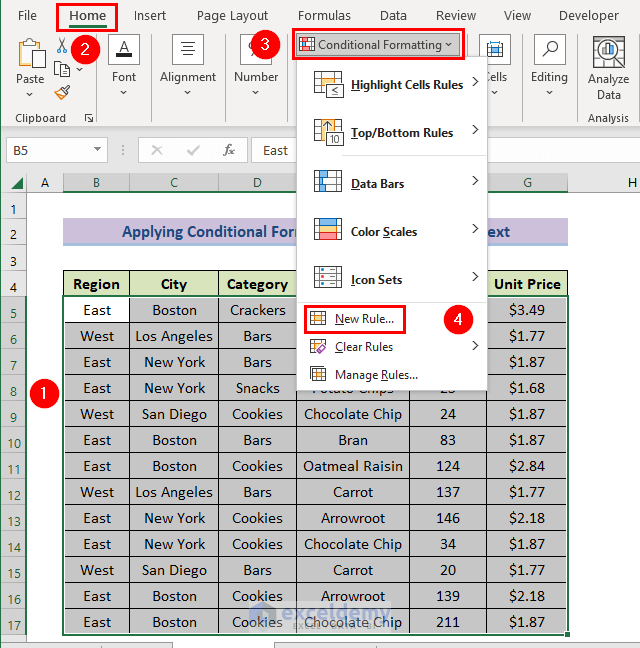Open the Editing magnifier icon
Image resolution: width=640 pixels, height=648 pixels.
(x=550, y=50)
